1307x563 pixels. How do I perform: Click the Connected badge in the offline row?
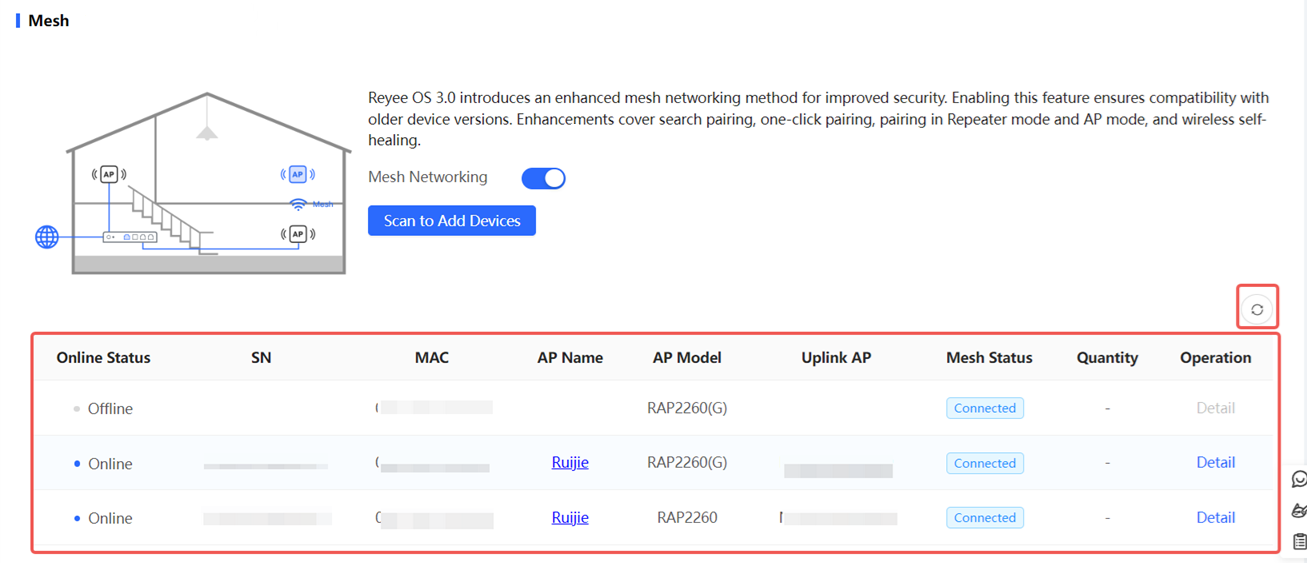[984, 408]
